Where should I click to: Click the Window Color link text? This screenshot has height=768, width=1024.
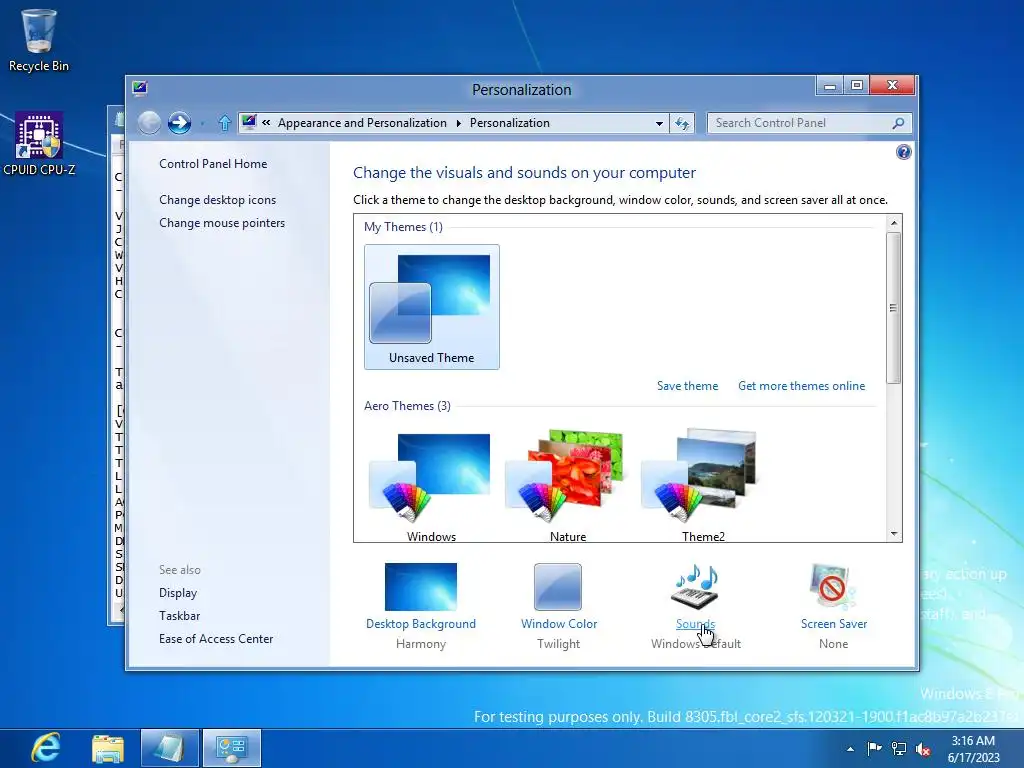[x=559, y=624]
